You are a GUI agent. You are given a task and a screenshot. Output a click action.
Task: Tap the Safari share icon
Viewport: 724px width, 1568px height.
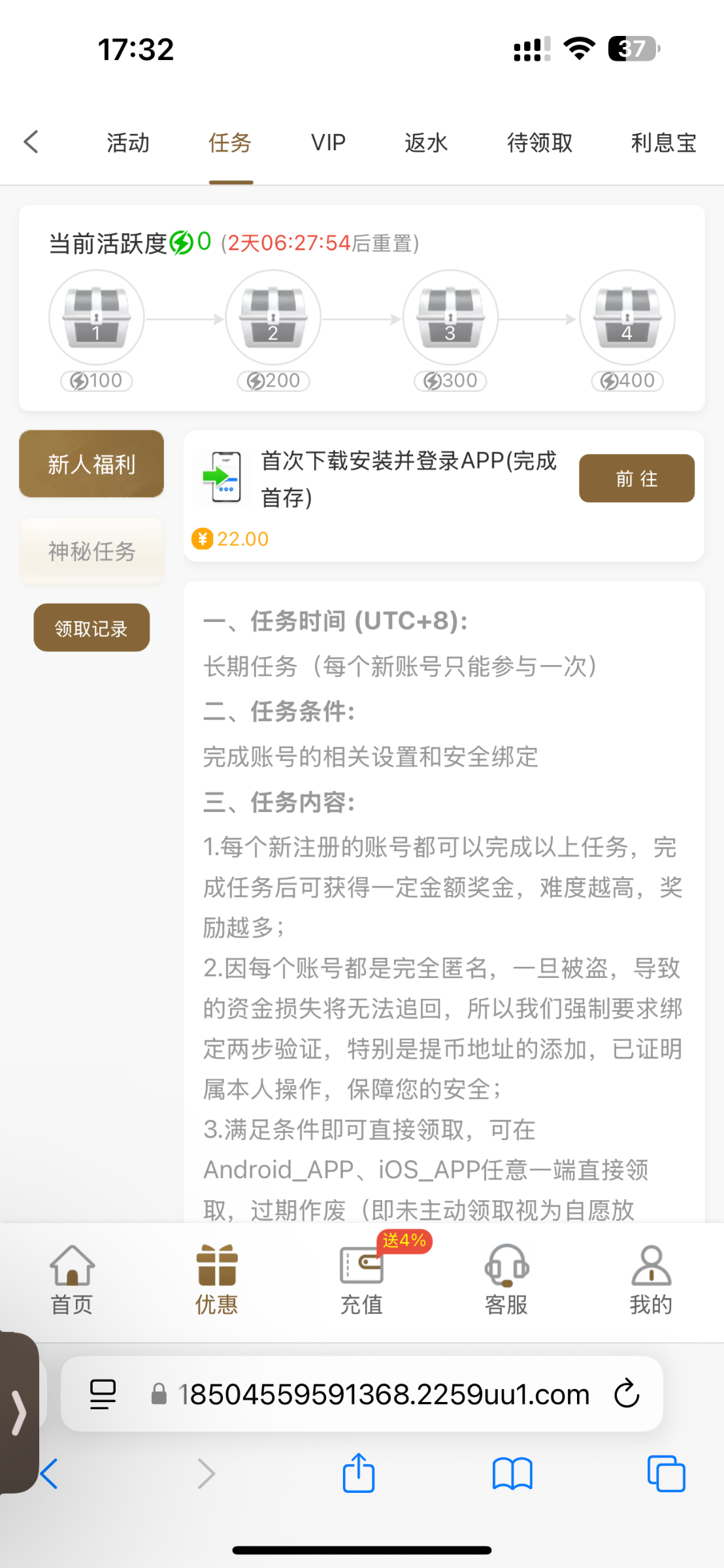pos(359,1474)
